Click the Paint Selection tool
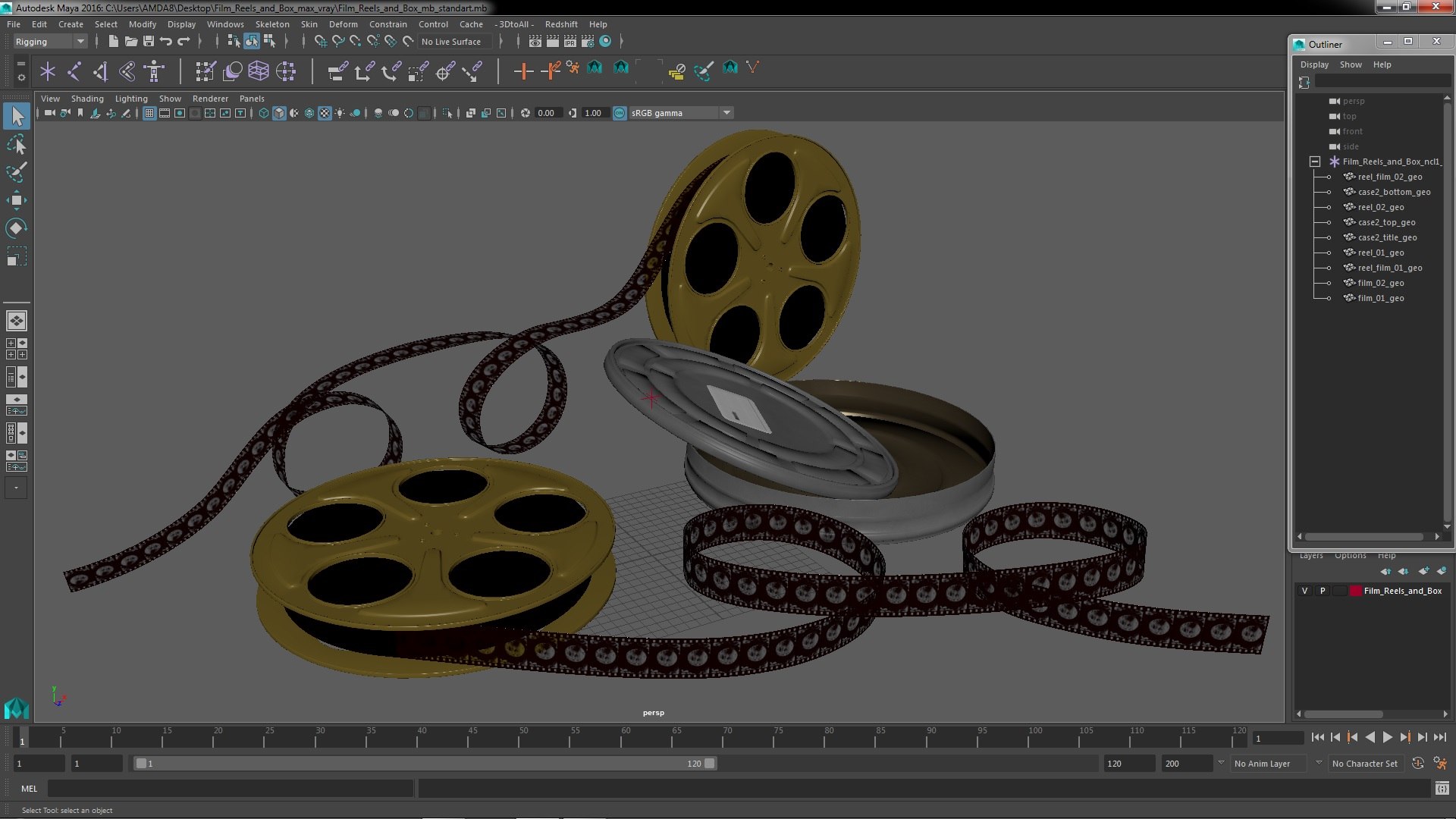Screen dimensions: 1456x819 pyautogui.click(x=16, y=172)
